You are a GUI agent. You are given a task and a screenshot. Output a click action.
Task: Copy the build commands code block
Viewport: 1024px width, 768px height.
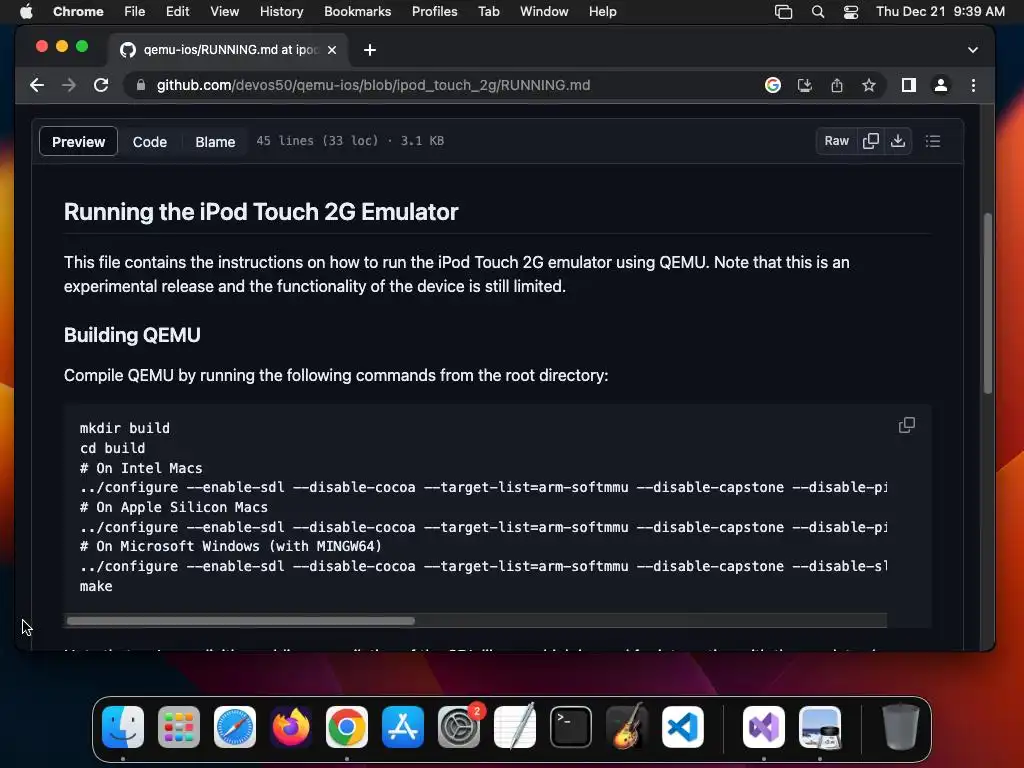(x=906, y=425)
